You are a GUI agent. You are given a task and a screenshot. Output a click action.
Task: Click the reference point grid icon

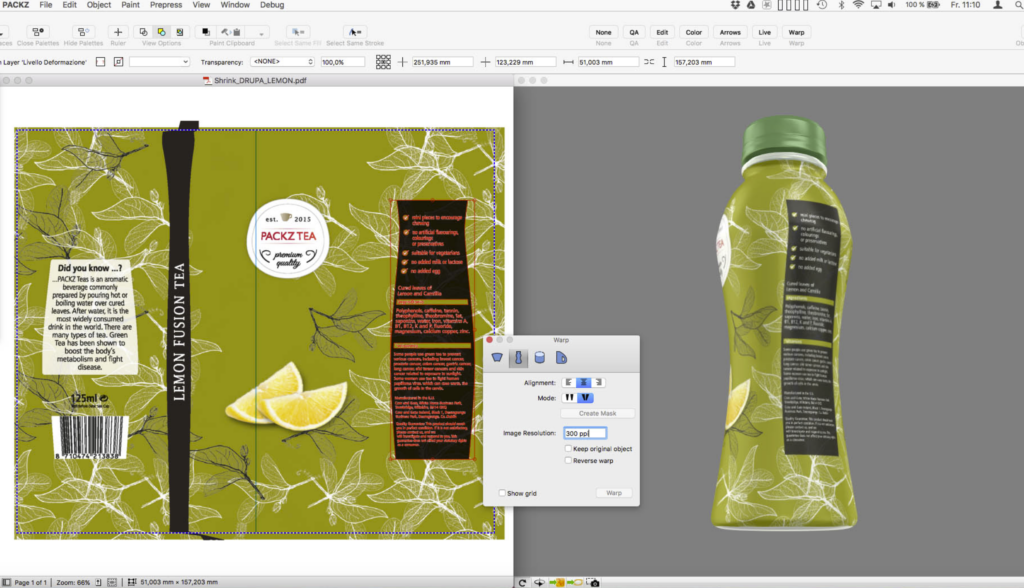[x=383, y=62]
